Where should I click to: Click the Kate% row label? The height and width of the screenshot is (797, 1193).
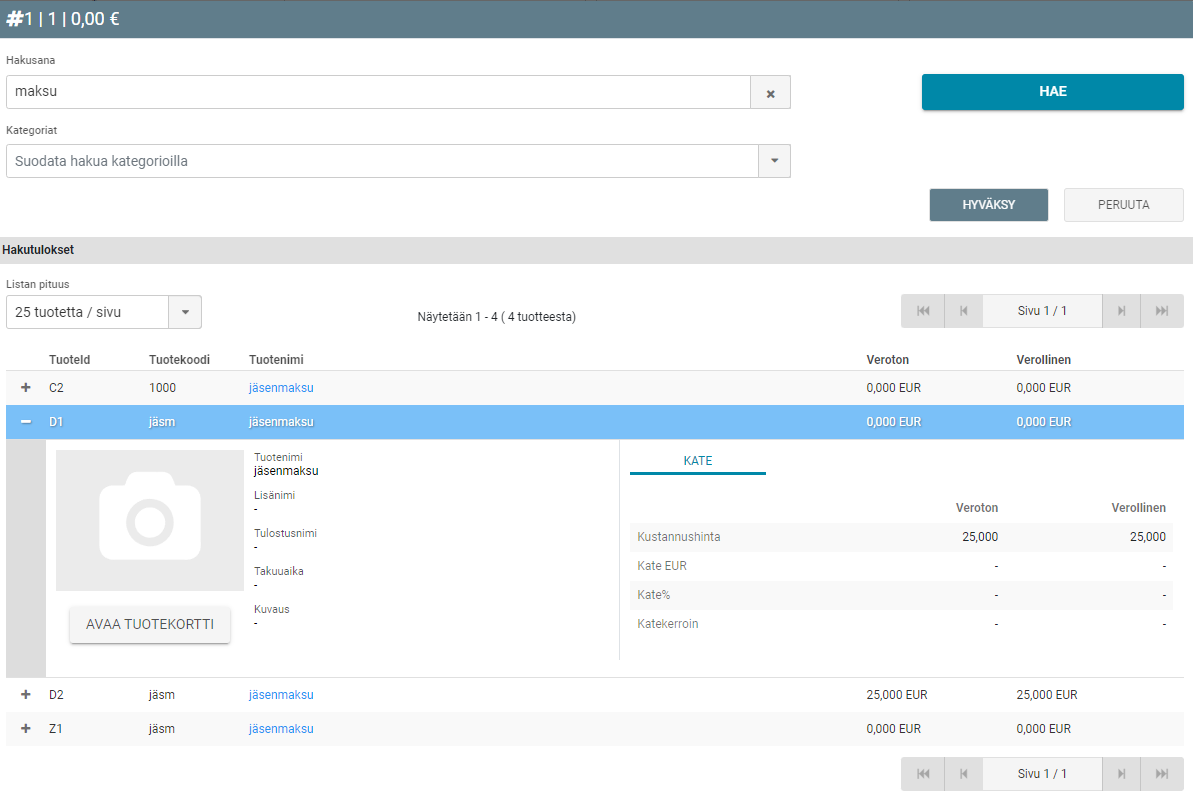point(654,595)
